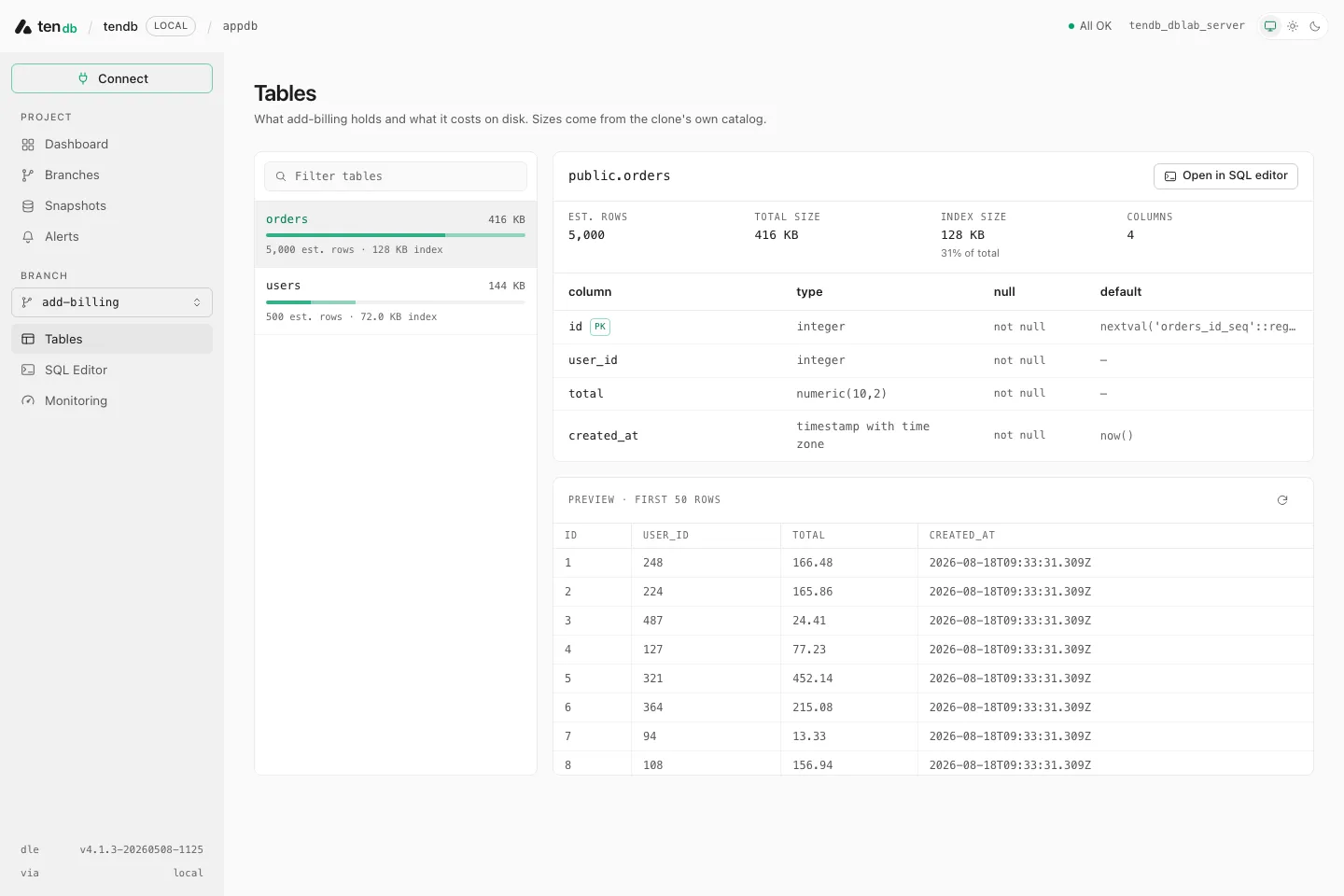Click the Dashboard grid icon

click(28, 145)
